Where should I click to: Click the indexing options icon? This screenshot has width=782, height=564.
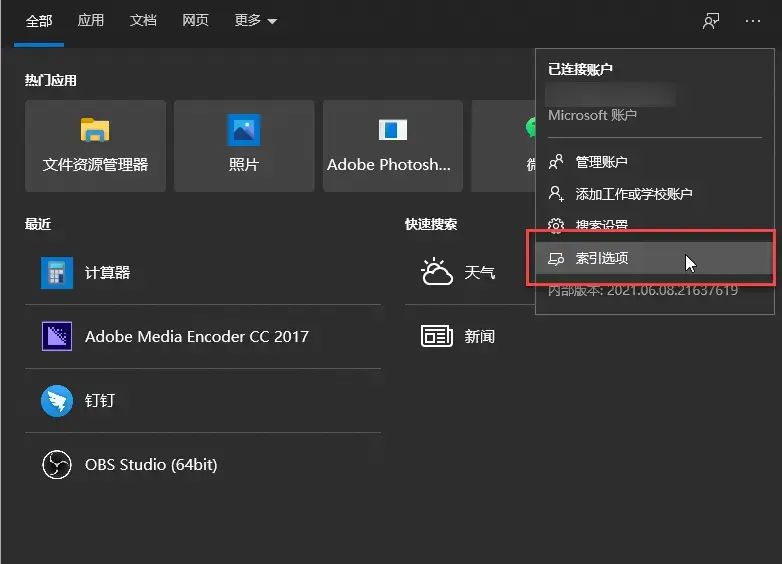(556, 258)
